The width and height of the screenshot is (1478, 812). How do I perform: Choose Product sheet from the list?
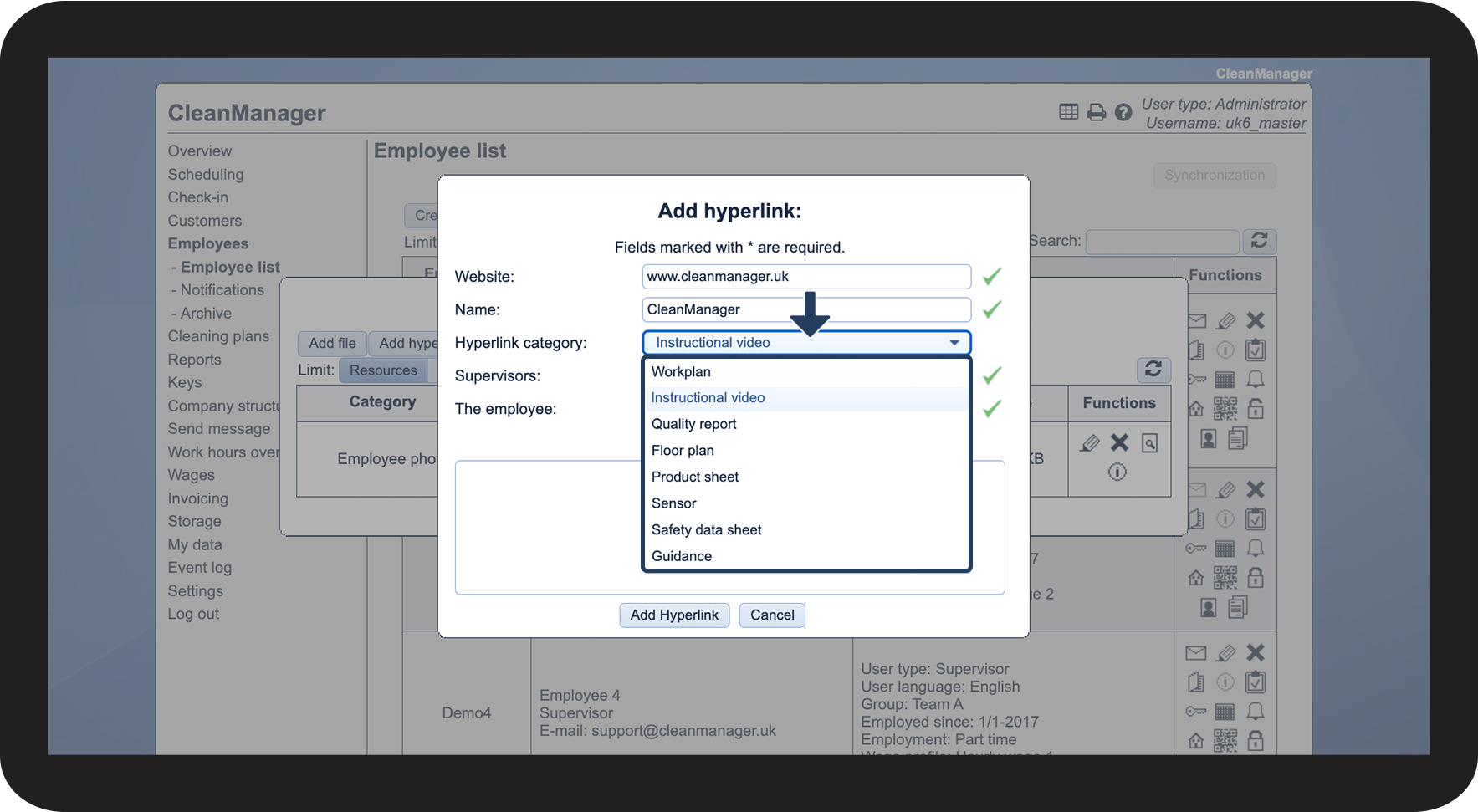click(806, 477)
